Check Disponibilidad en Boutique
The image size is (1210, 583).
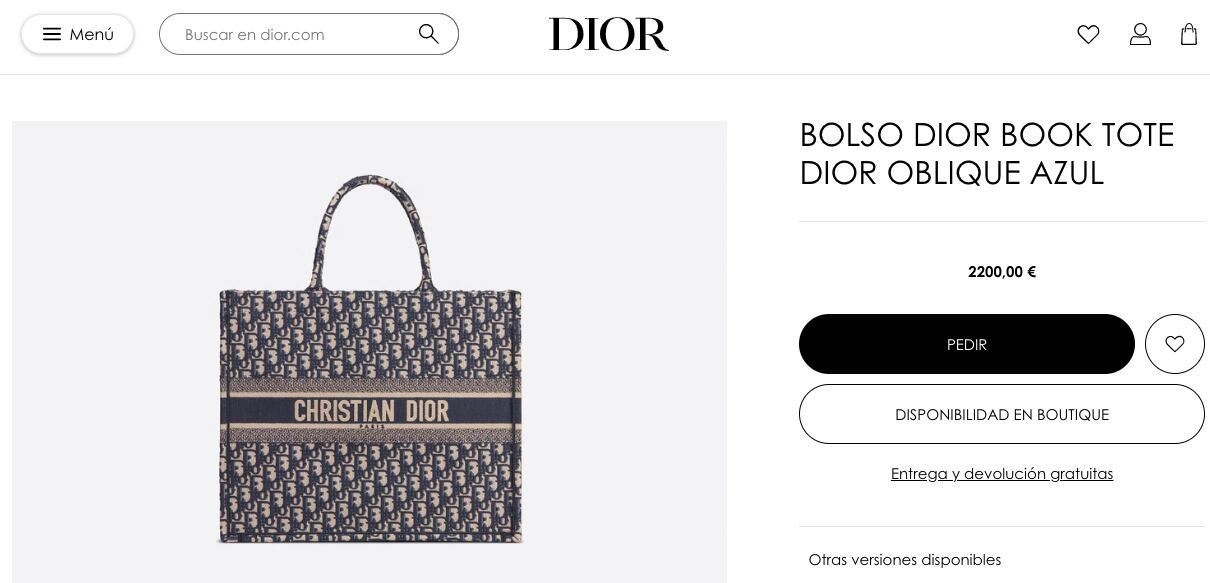[x=1002, y=414]
